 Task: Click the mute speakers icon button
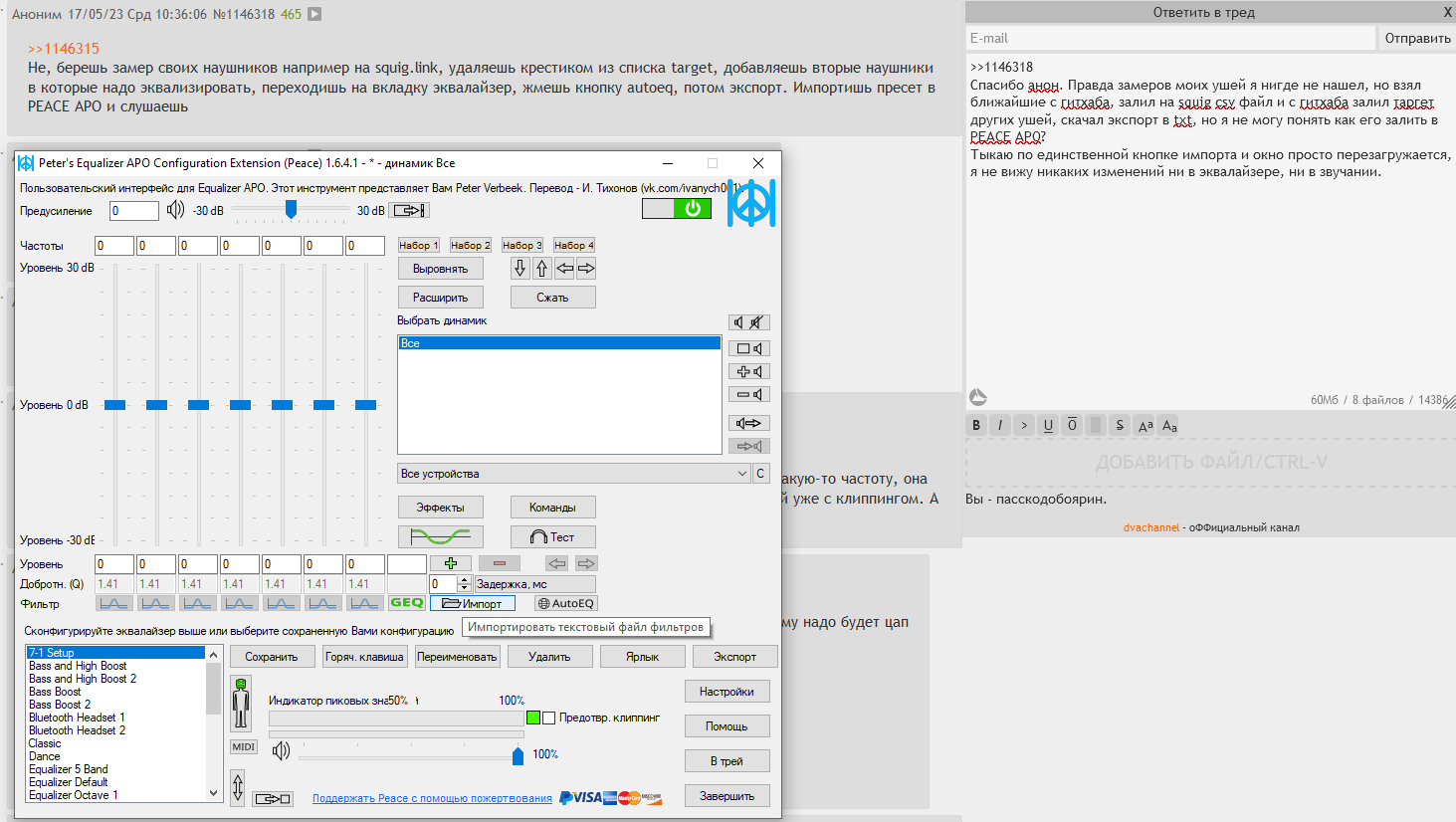coord(748,322)
